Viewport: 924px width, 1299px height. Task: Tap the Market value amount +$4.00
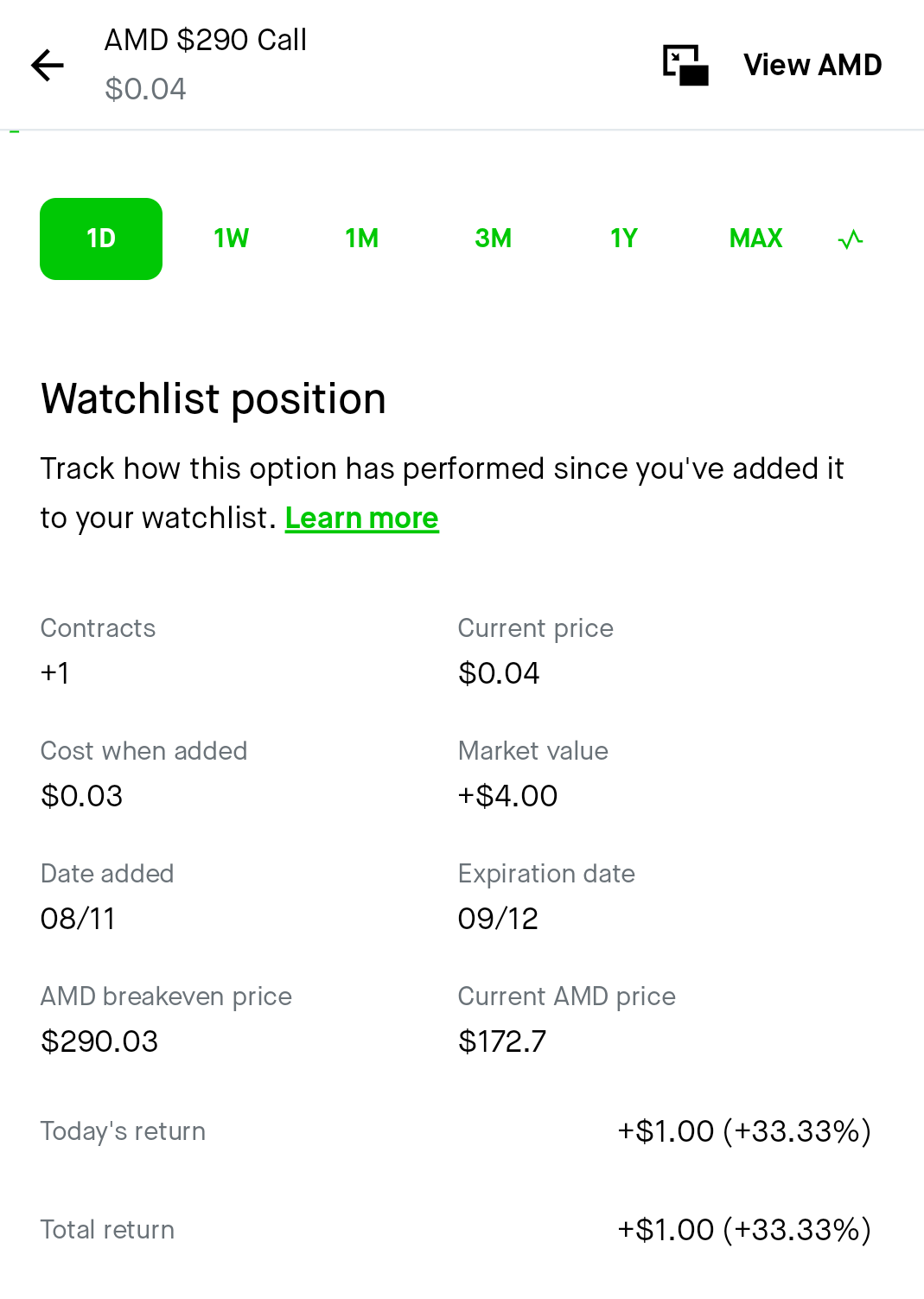click(507, 796)
